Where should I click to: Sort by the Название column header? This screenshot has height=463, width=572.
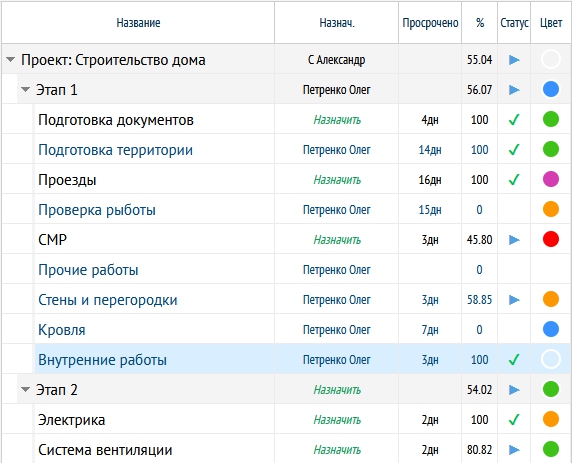pyautogui.click(x=138, y=23)
